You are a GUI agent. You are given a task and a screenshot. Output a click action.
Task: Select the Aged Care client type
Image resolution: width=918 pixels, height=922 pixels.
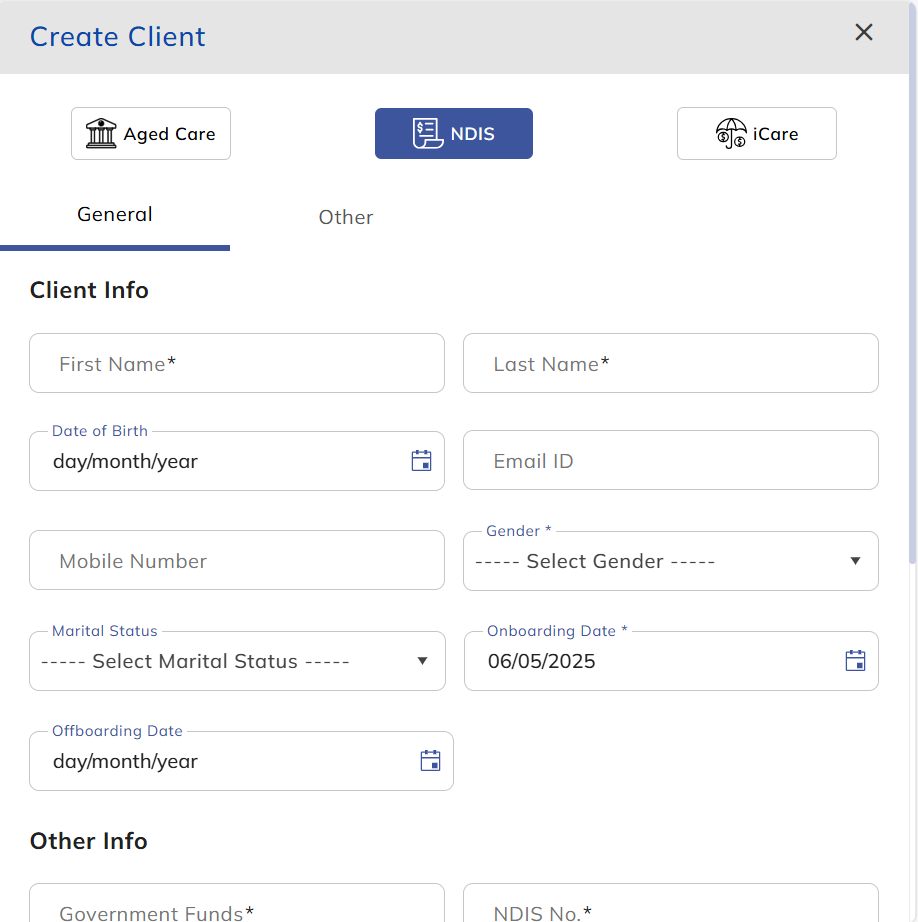(150, 133)
